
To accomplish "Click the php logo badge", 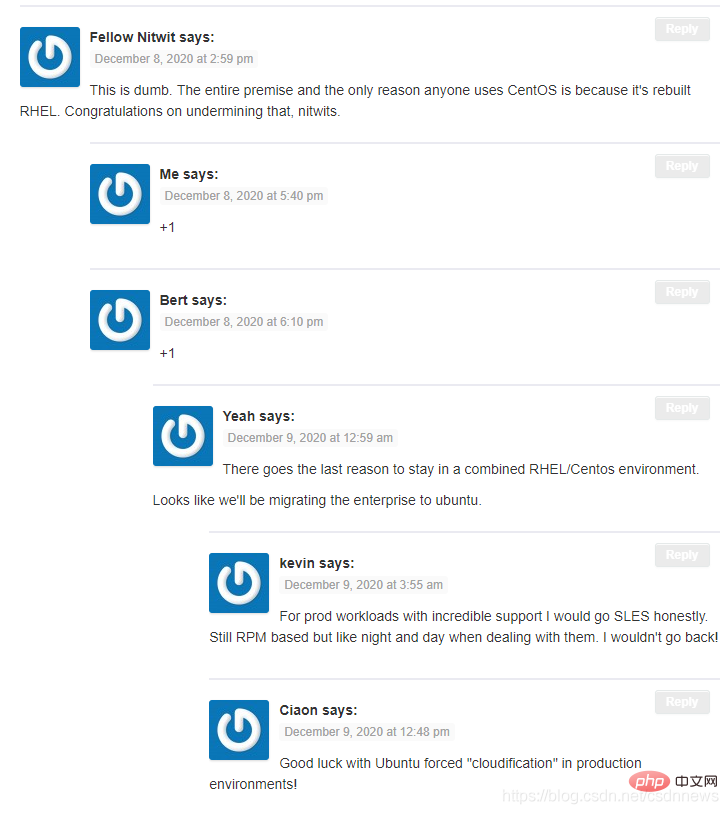I will (x=649, y=781).
